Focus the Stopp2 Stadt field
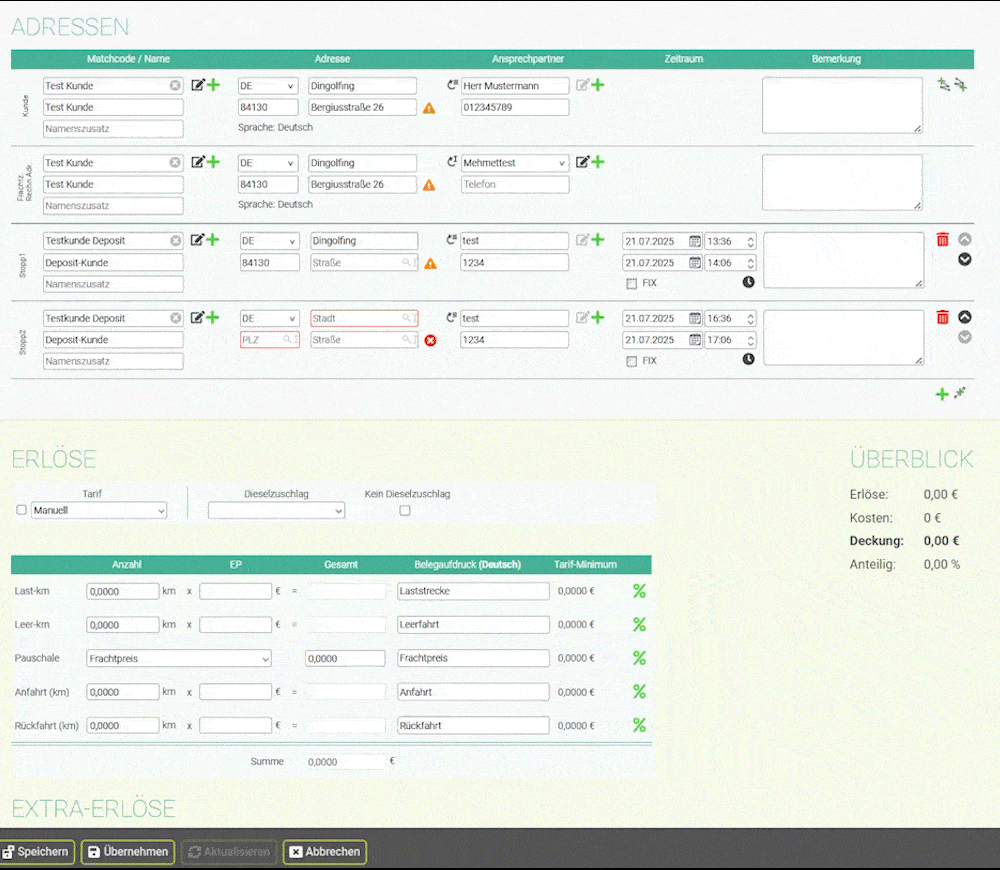The image size is (1000, 870). click(x=364, y=318)
